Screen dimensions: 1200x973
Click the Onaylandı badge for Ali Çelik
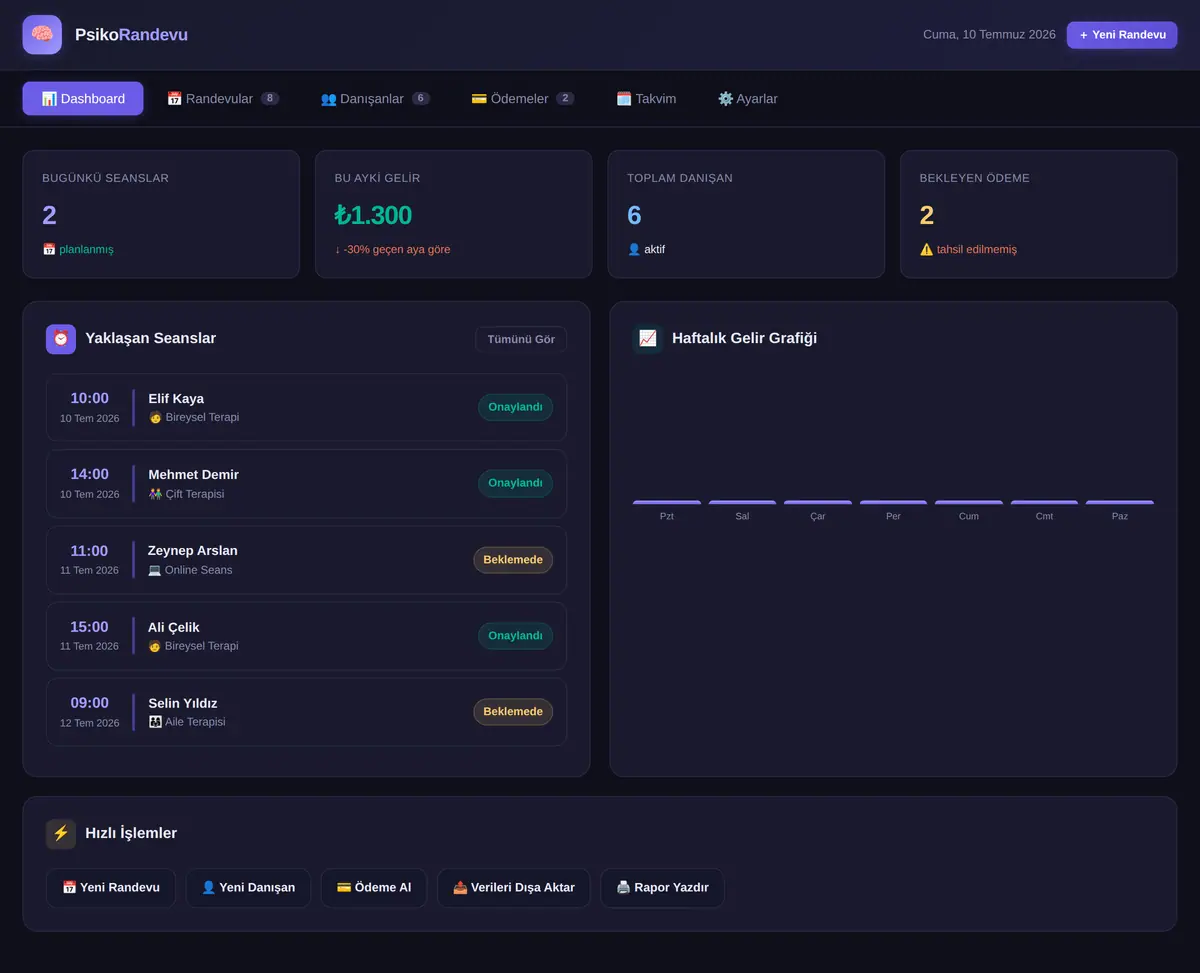(515, 636)
